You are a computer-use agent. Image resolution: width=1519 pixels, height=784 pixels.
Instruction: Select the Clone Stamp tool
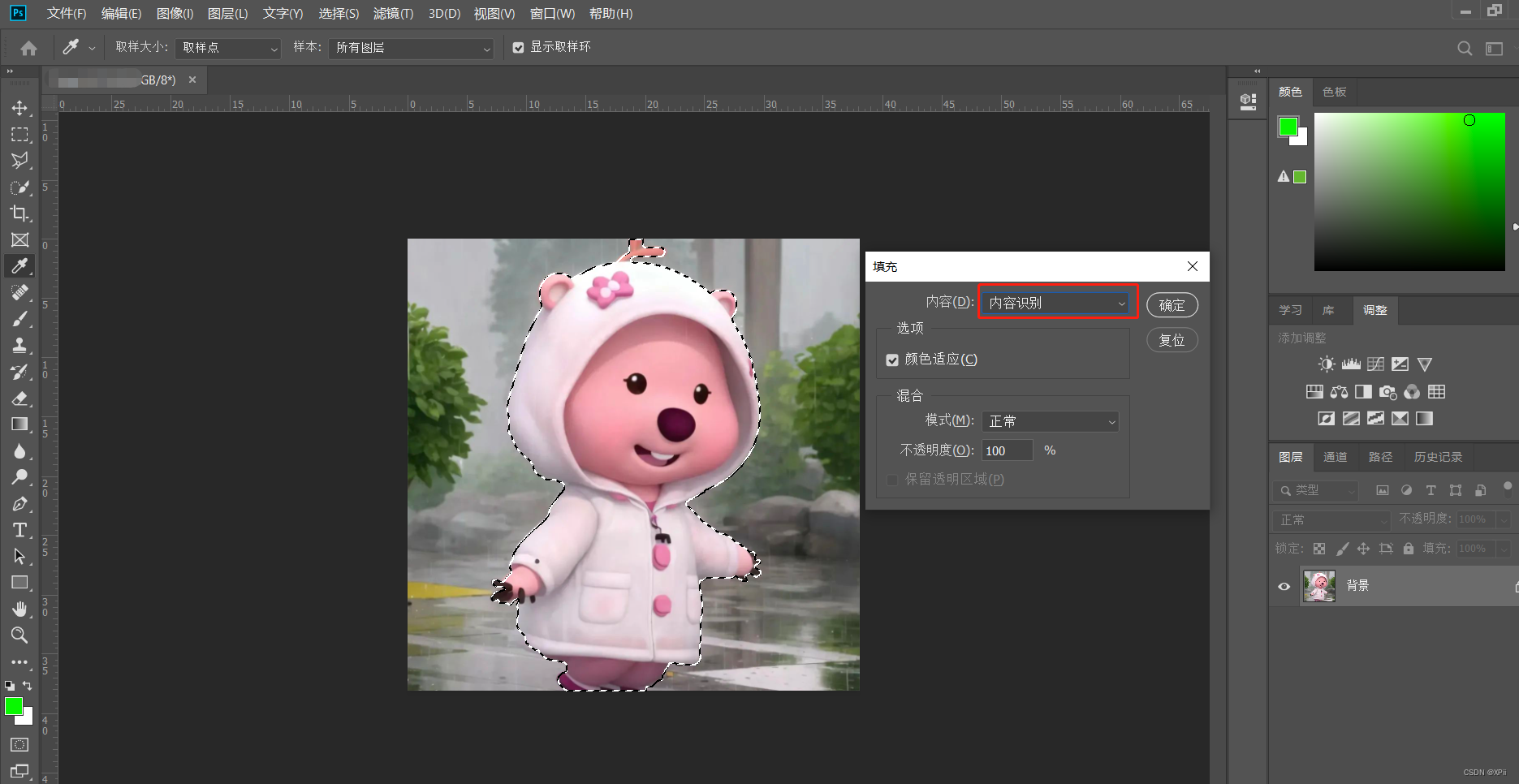coord(19,346)
